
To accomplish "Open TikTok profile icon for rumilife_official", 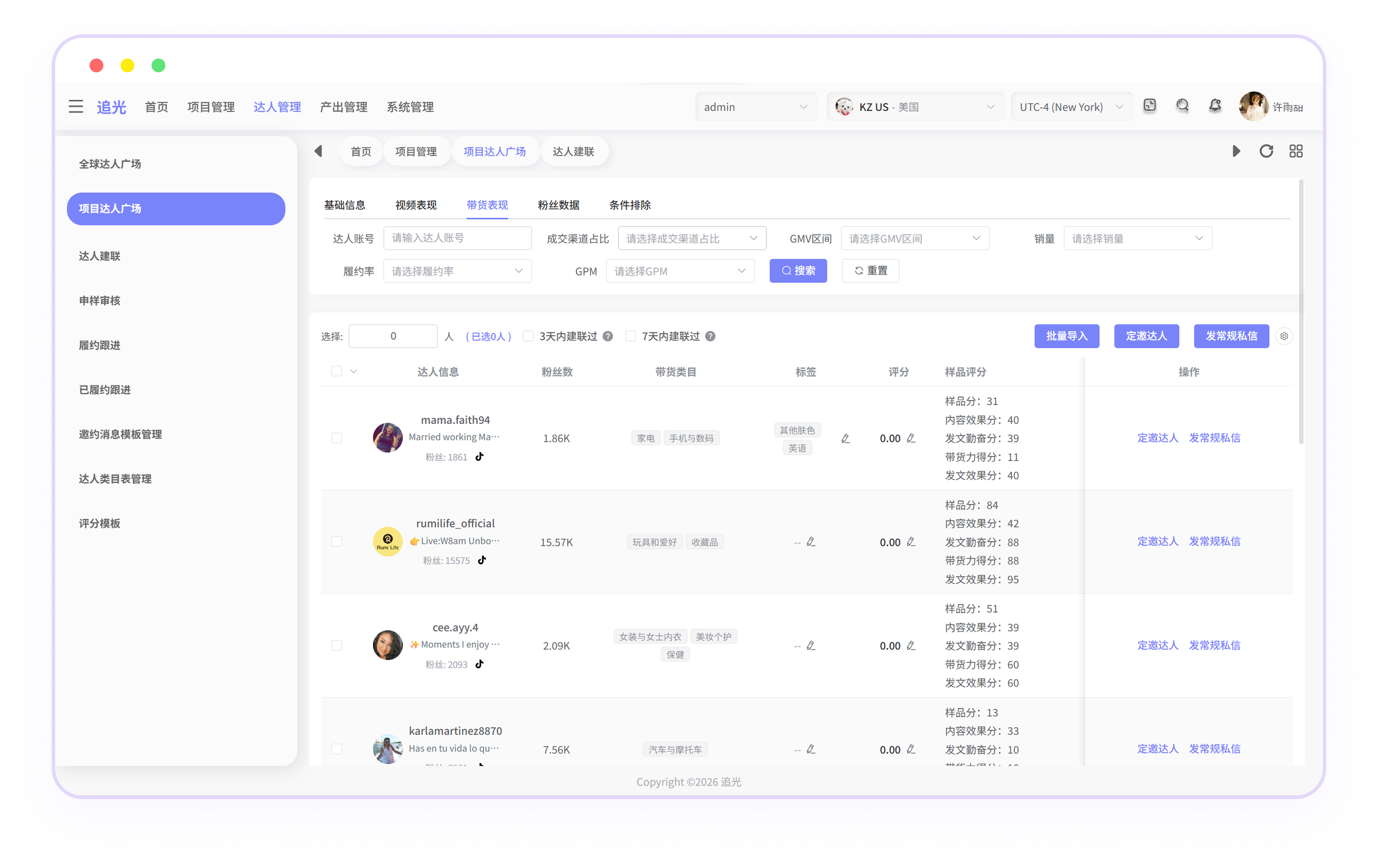I will [482, 560].
